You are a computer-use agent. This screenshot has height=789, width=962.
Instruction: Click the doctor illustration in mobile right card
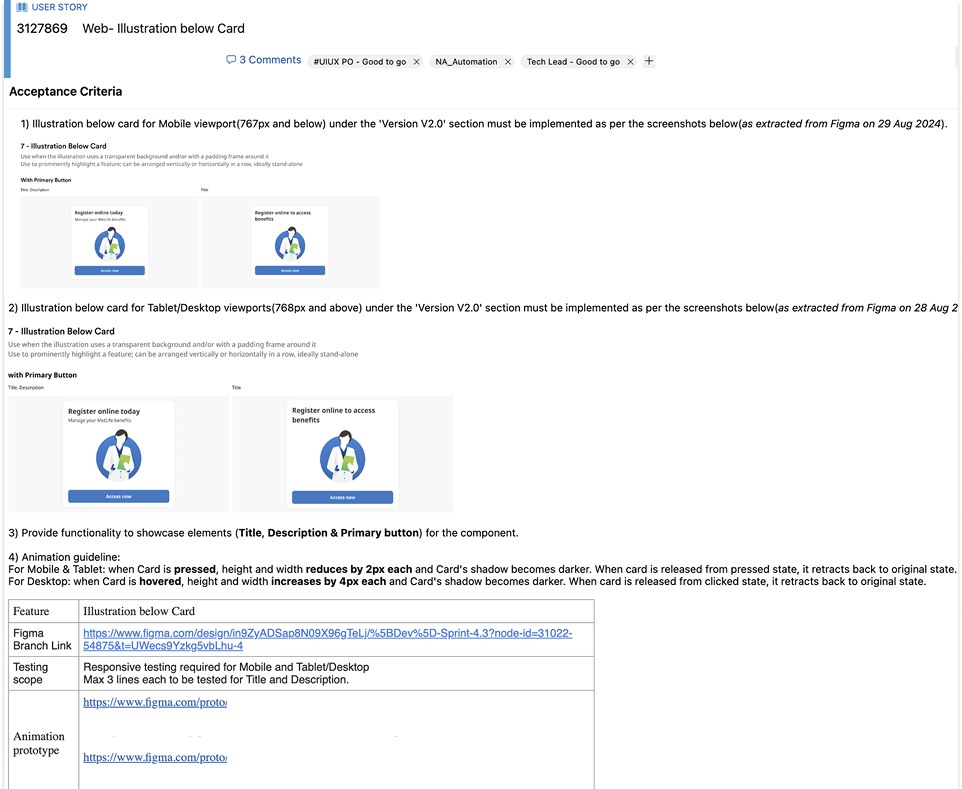pyautogui.click(x=290, y=244)
